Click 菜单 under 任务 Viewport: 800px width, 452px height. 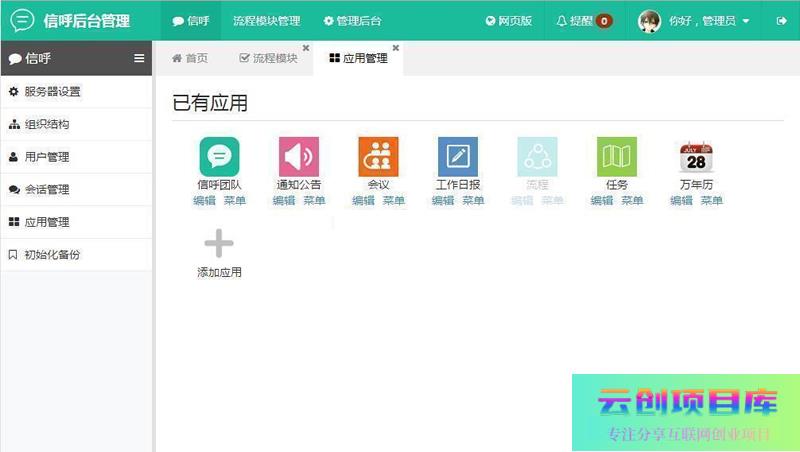632,200
